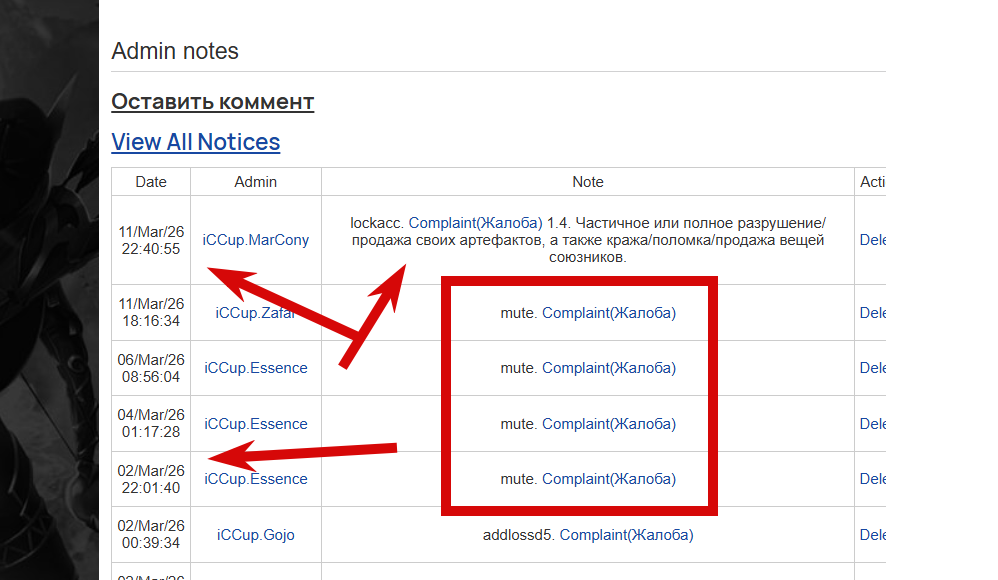The height and width of the screenshot is (580, 998).
Task: Delete the 04/Mar/26 01:17:28 note
Action: tap(873, 424)
